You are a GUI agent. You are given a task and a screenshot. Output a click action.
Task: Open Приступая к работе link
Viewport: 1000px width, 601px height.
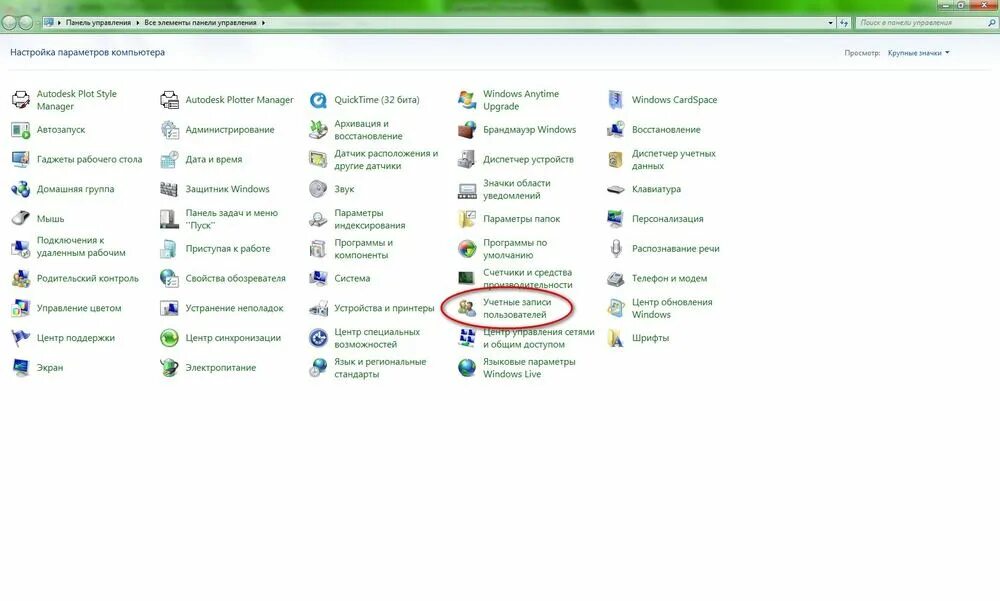228,248
